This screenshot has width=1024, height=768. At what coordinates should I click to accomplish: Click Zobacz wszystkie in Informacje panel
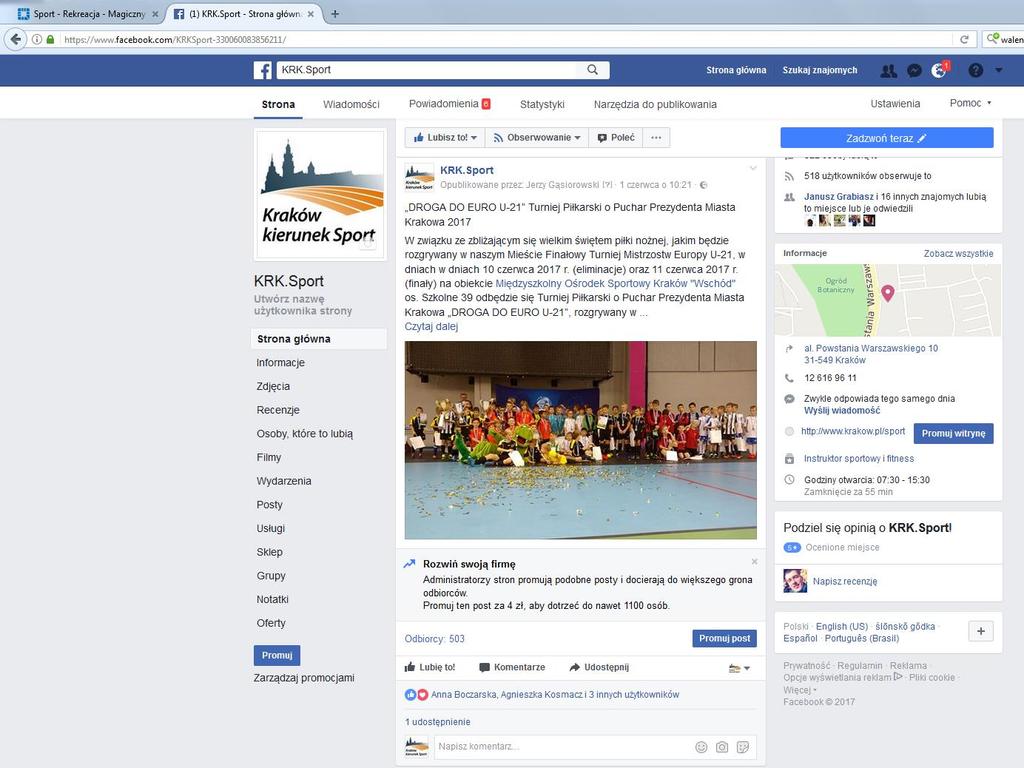958,253
